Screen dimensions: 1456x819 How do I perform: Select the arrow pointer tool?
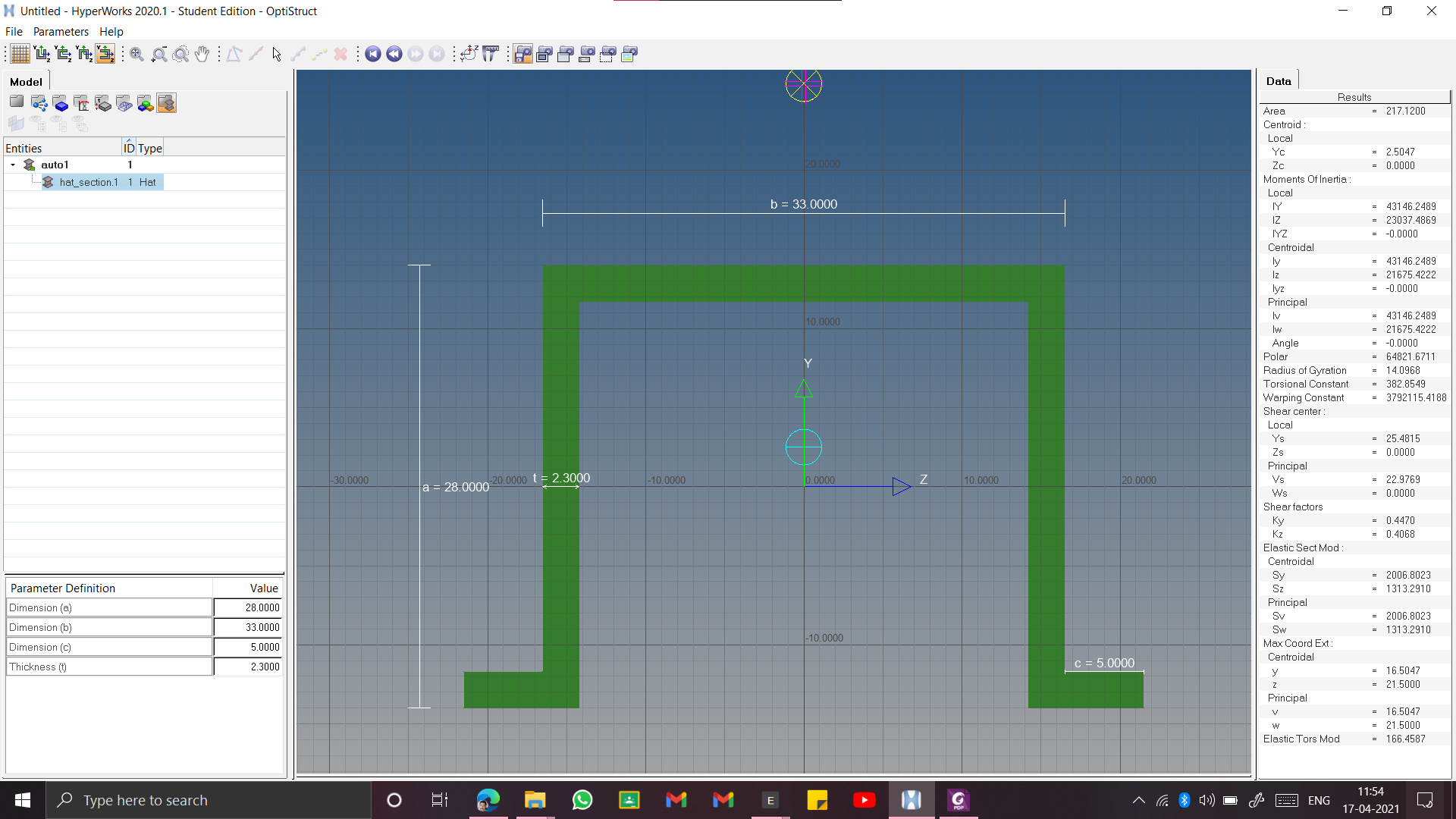click(277, 54)
